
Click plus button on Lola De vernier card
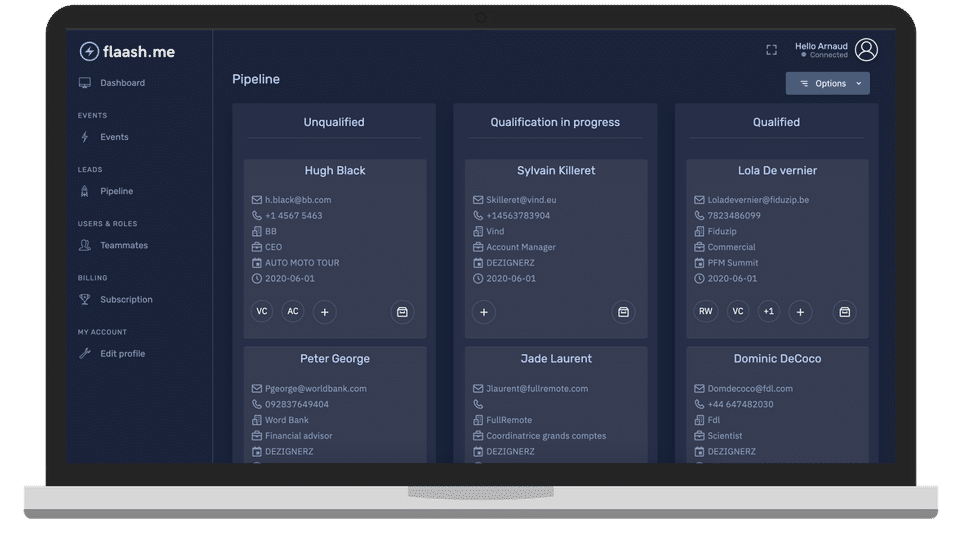pos(800,312)
